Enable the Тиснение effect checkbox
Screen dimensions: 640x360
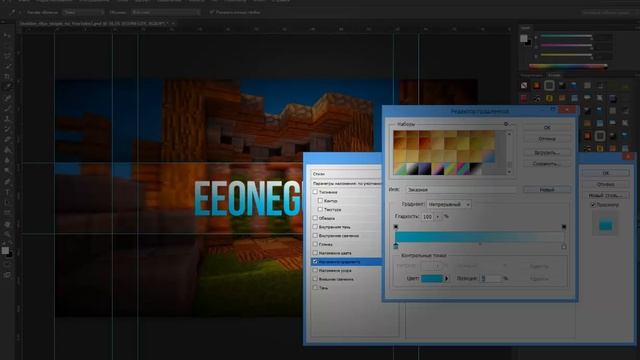click(315, 192)
